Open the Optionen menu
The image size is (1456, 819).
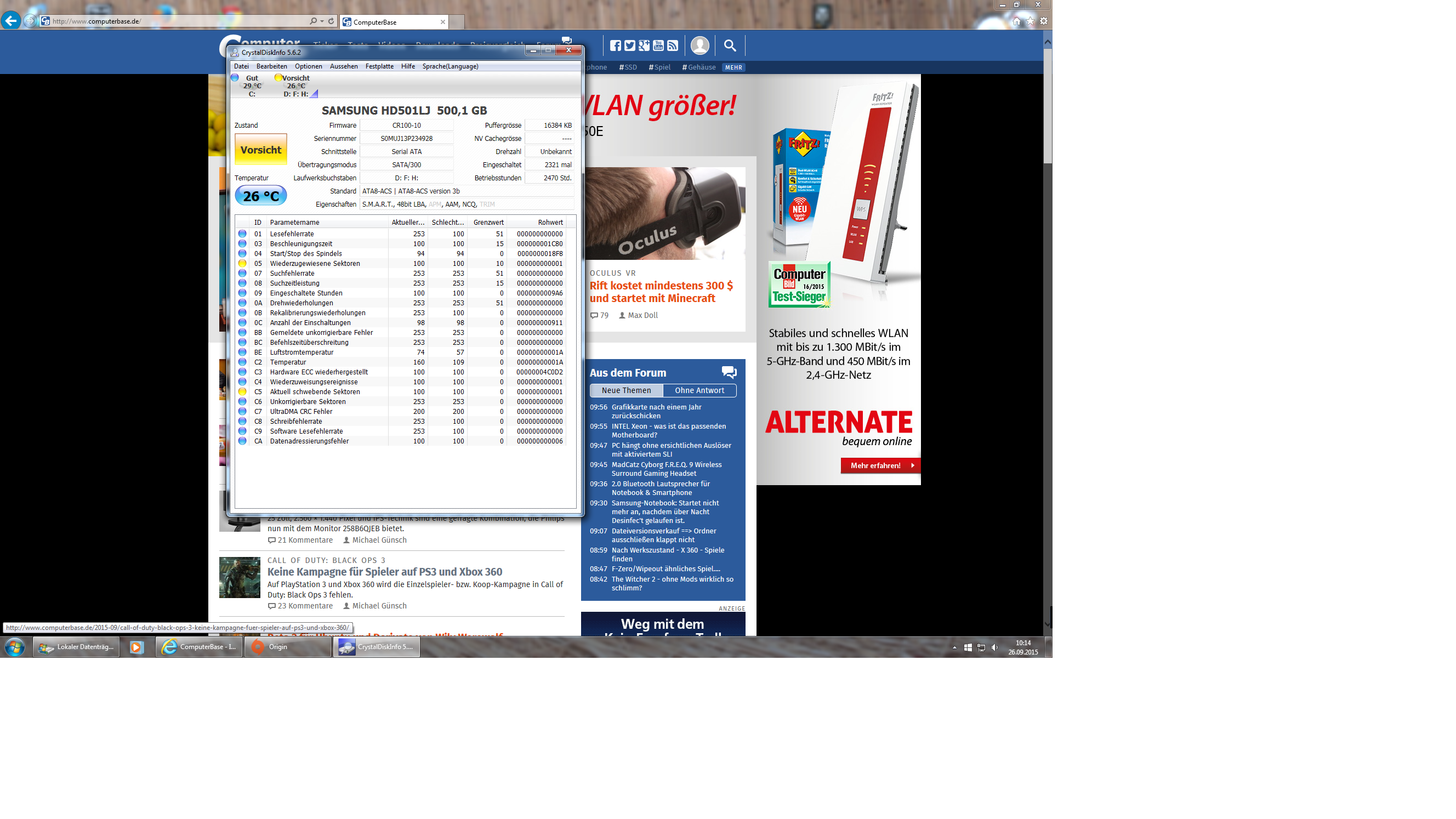click(x=308, y=66)
